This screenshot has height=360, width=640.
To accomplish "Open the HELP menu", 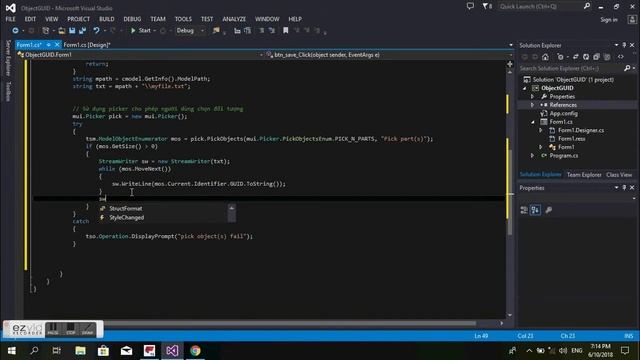I will (x=295, y=19).
